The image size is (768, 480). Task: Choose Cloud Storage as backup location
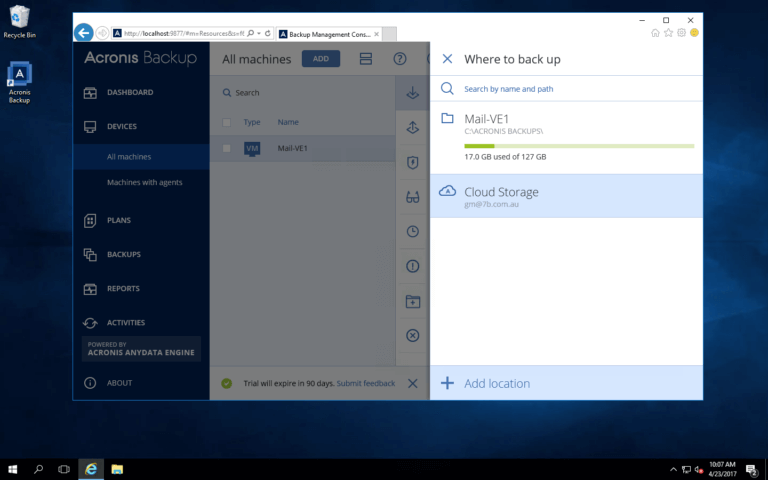566,196
